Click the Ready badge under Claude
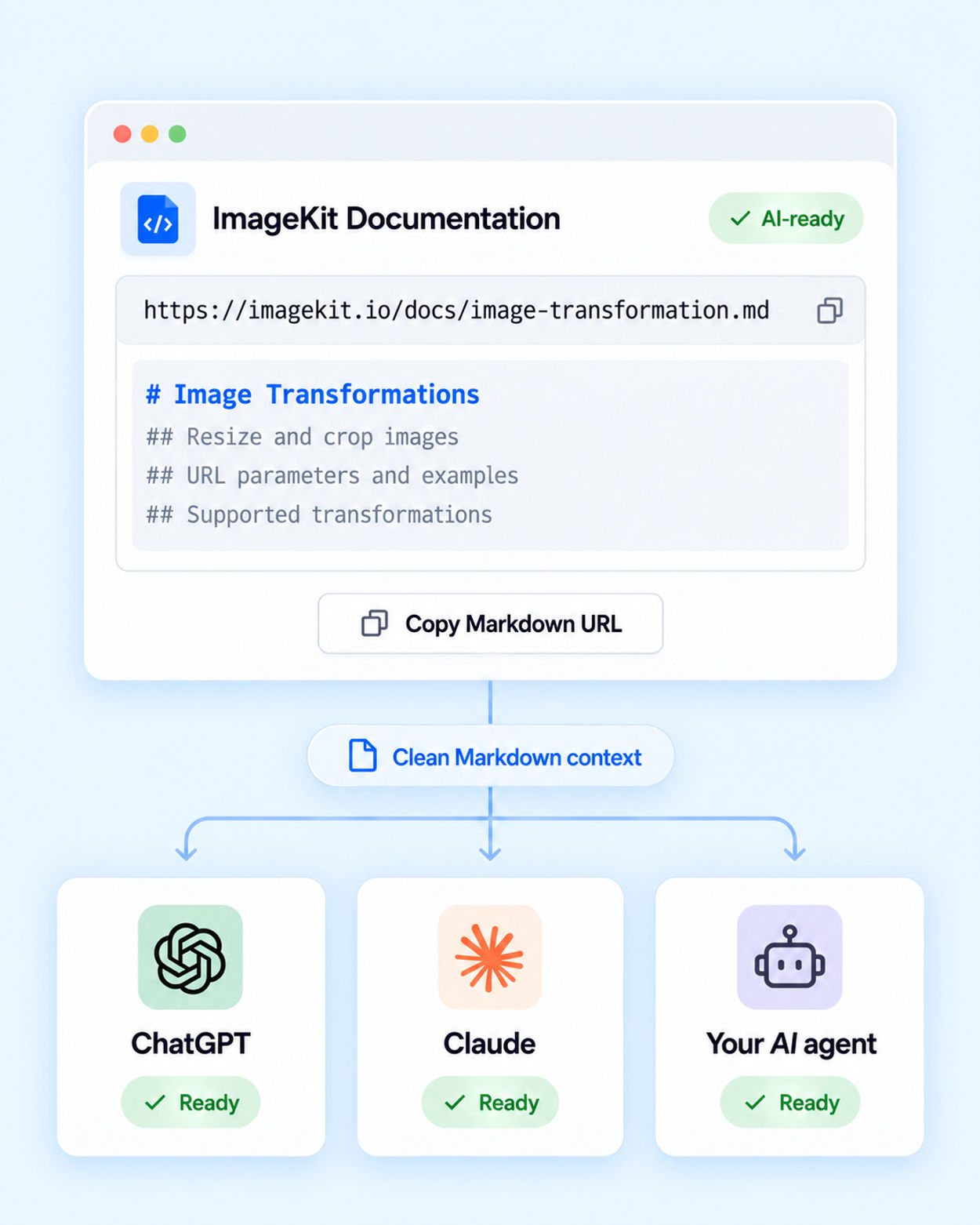980x1225 pixels. [x=490, y=1103]
